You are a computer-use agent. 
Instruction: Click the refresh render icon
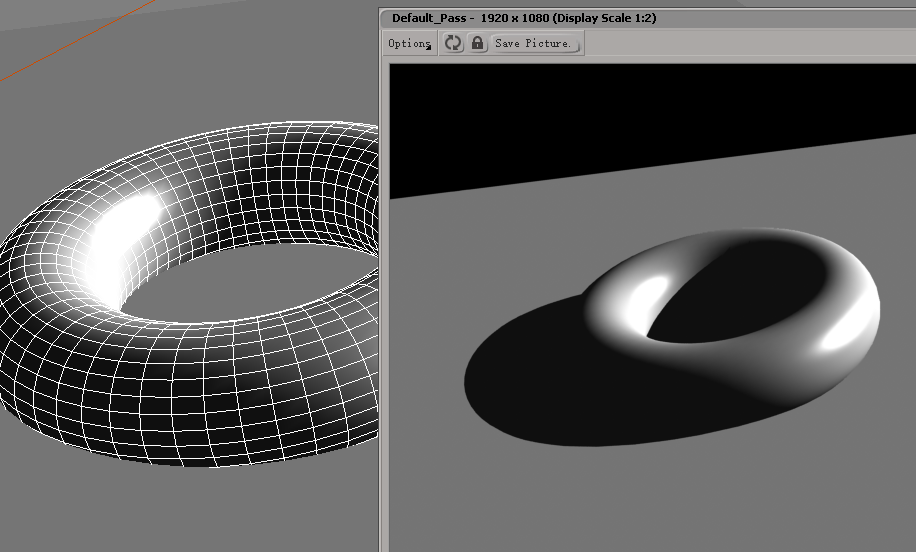(453, 43)
